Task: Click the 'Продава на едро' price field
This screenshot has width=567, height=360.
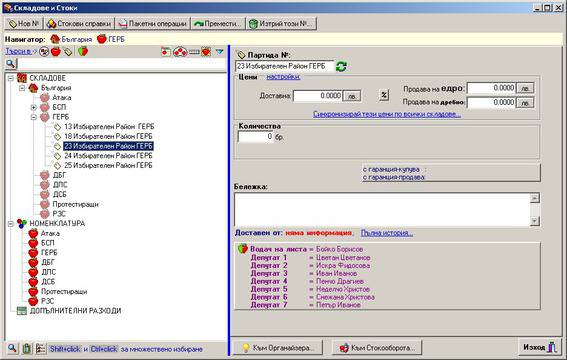Action: [491, 88]
